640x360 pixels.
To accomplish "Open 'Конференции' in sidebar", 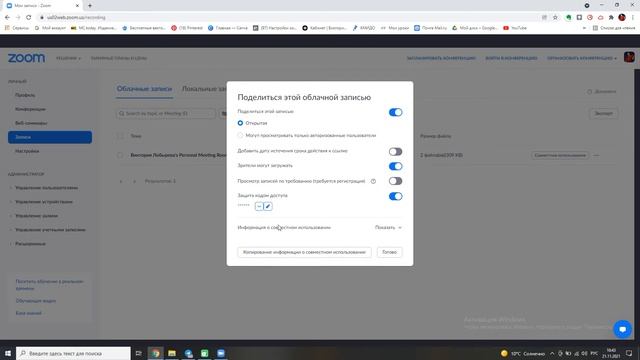I will (30, 109).
